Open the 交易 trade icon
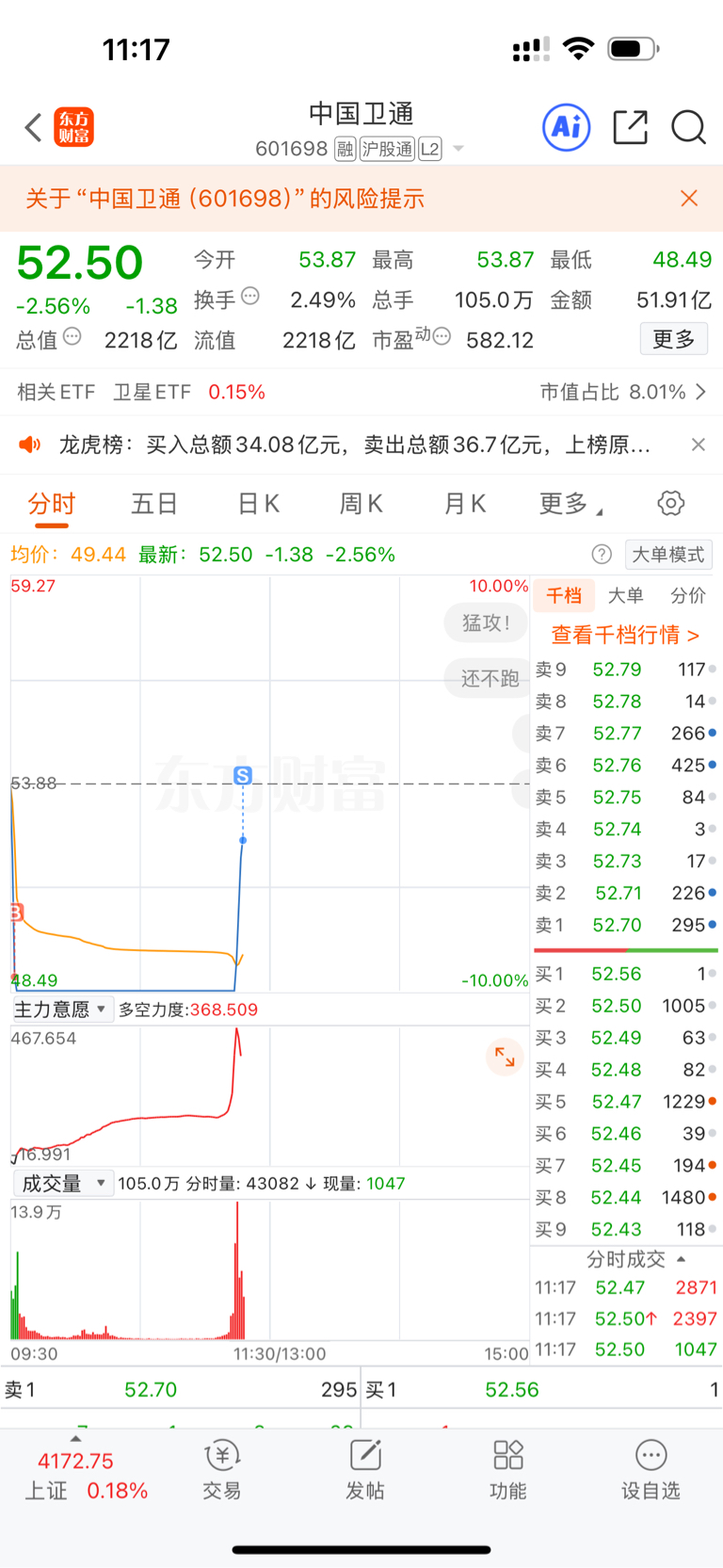 [222, 1470]
